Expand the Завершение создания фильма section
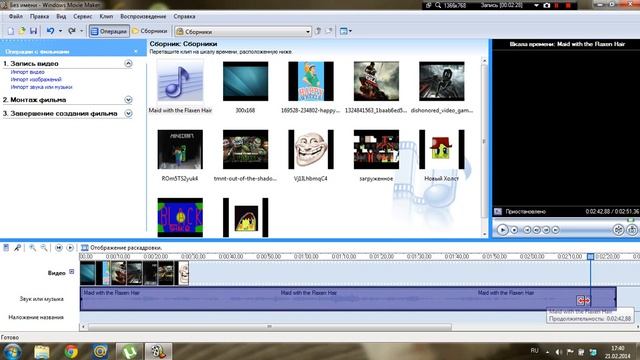 tap(128, 113)
